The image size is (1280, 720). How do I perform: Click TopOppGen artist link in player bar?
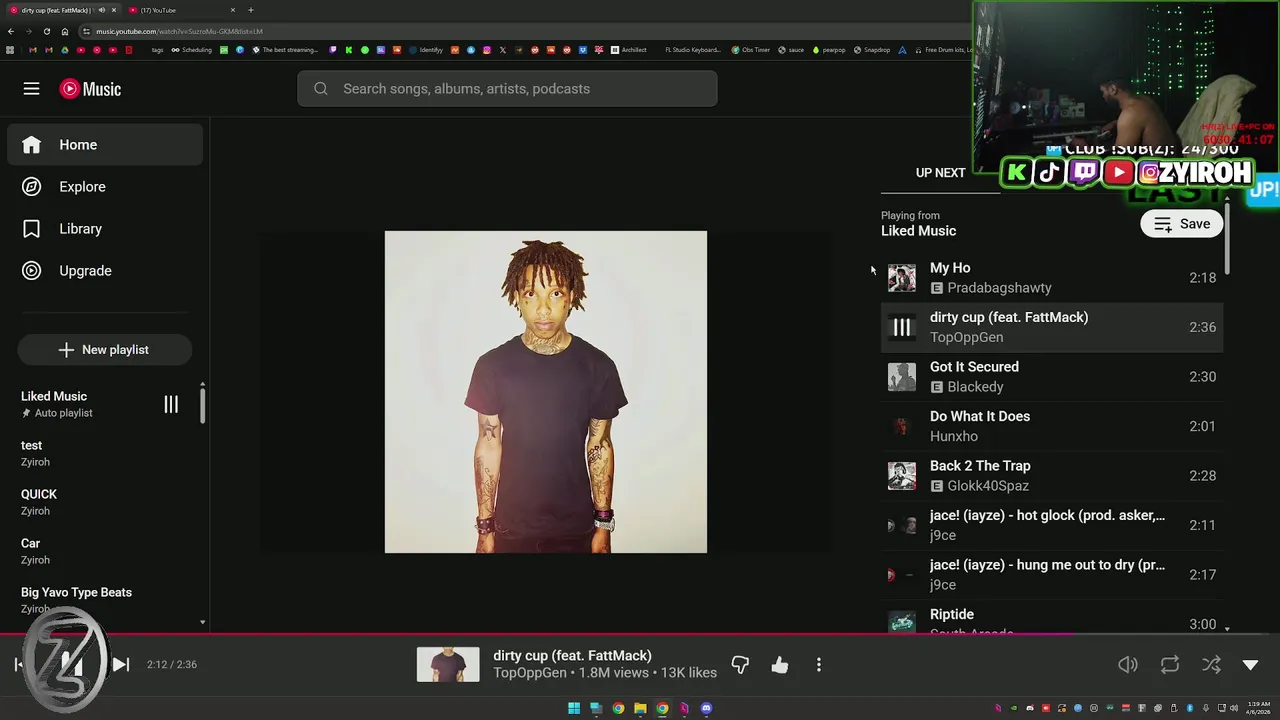coord(530,673)
